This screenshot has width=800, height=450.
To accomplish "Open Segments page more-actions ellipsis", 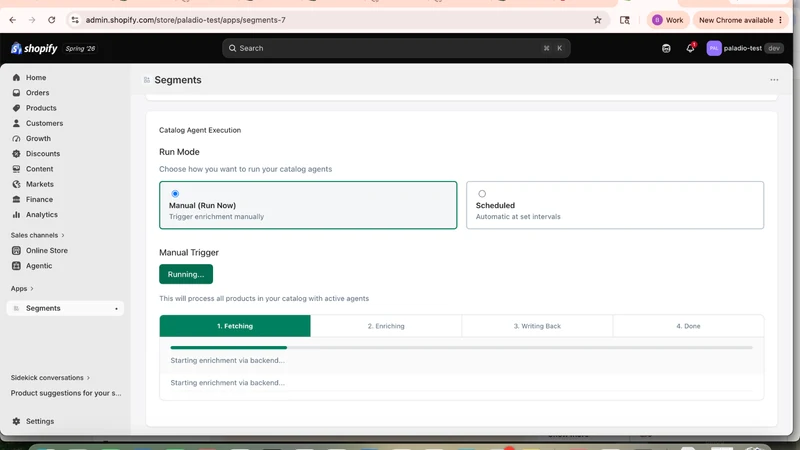I will click(x=774, y=80).
